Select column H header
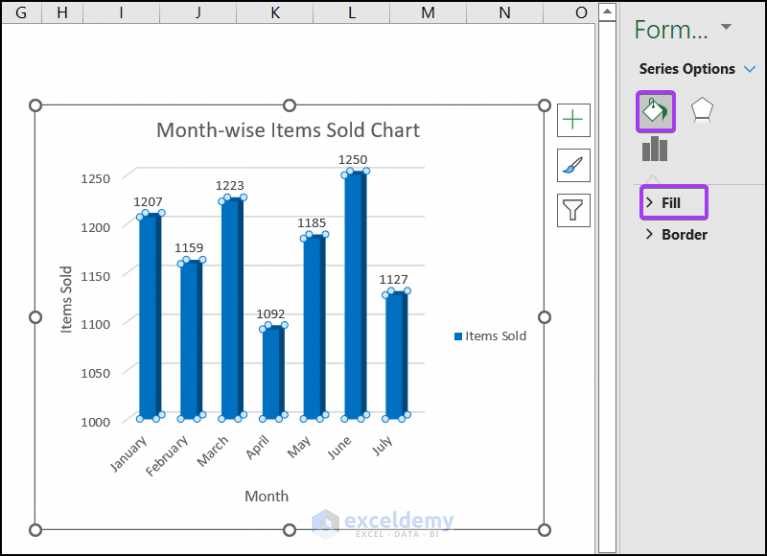Viewport: 767px width, 556px height. (62, 12)
